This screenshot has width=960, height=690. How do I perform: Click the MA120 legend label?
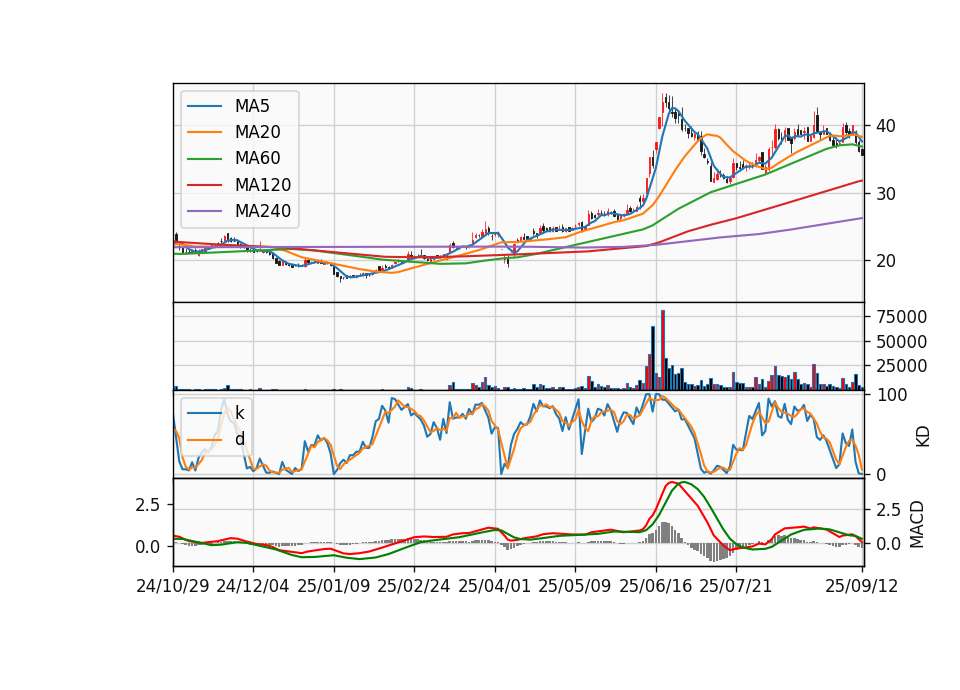[x=263, y=185]
